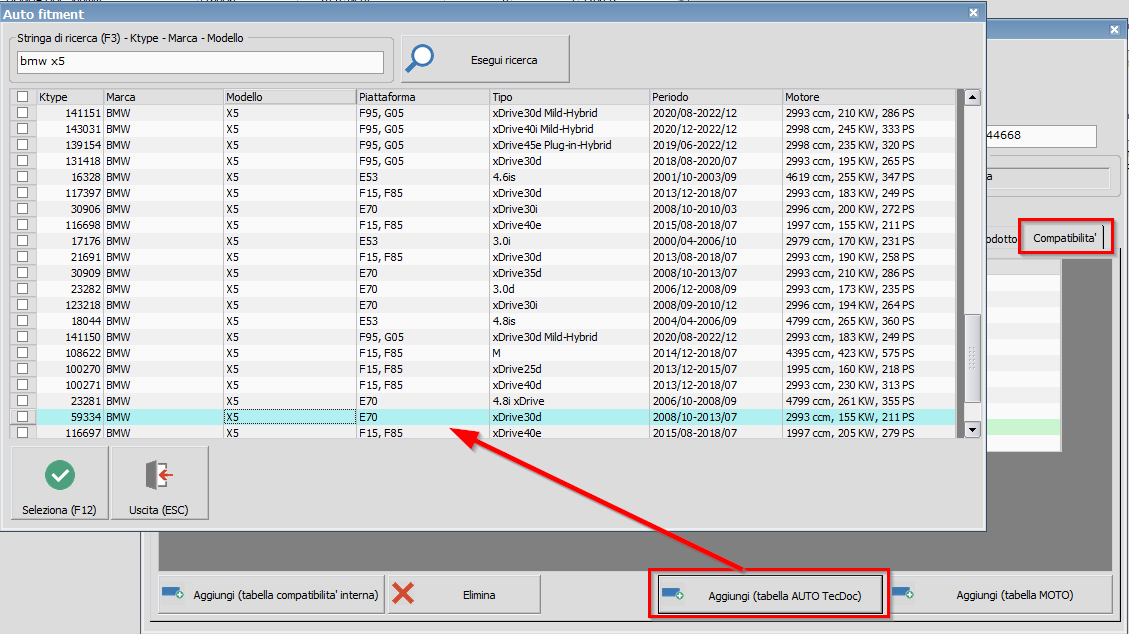
Task: Close the Auto fitment dialog
Action: [x=973, y=12]
